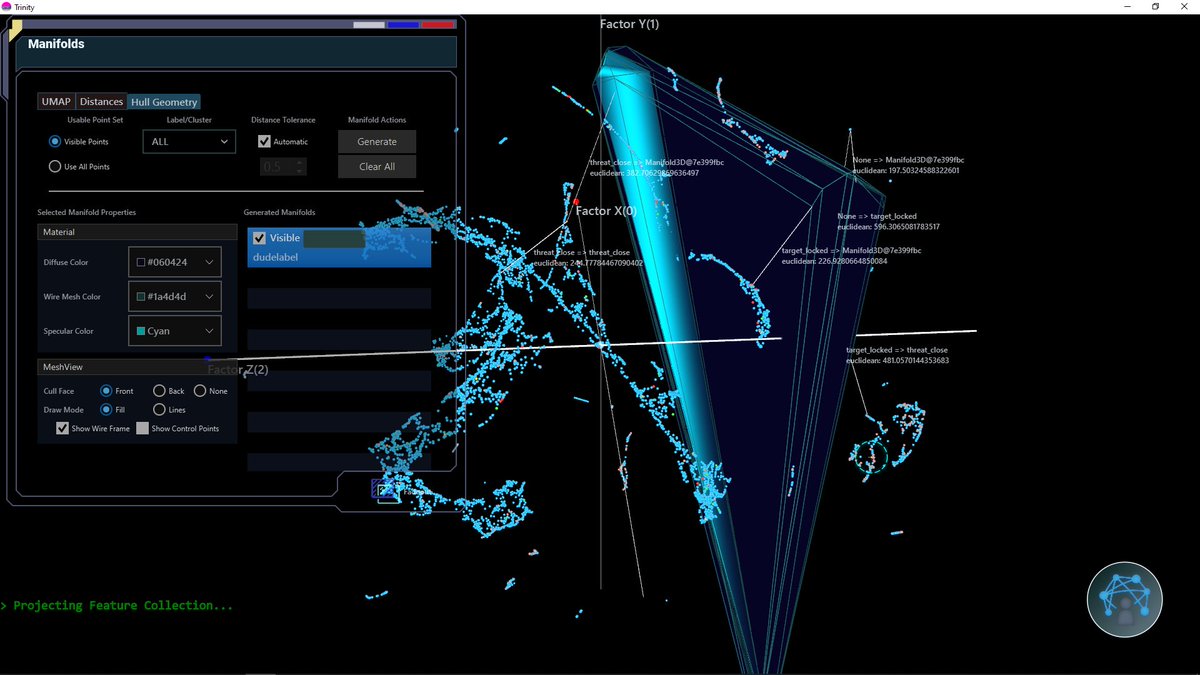Viewport: 1200px width, 675px height.
Task: Click the red bar to close Manifolds panel
Action: pyautogui.click(x=437, y=25)
